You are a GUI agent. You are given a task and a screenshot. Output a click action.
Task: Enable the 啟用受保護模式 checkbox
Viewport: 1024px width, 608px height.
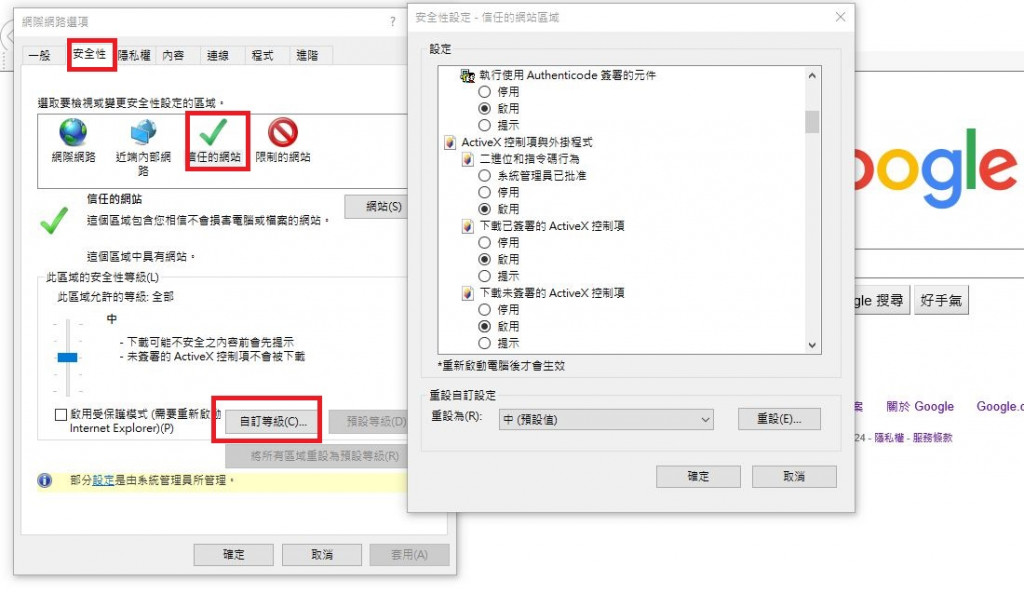[x=61, y=415]
